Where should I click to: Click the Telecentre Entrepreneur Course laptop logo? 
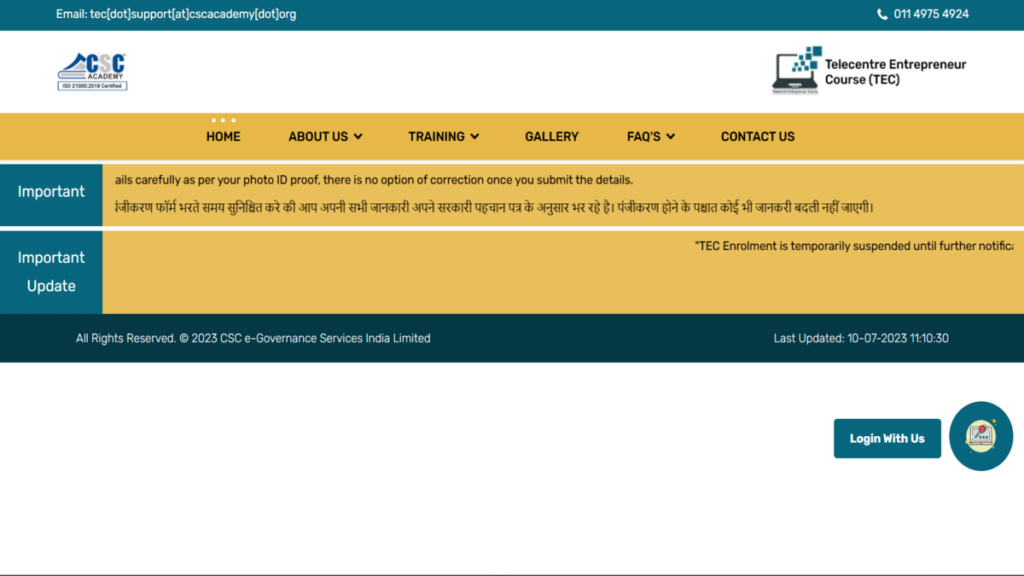[x=796, y=70]
